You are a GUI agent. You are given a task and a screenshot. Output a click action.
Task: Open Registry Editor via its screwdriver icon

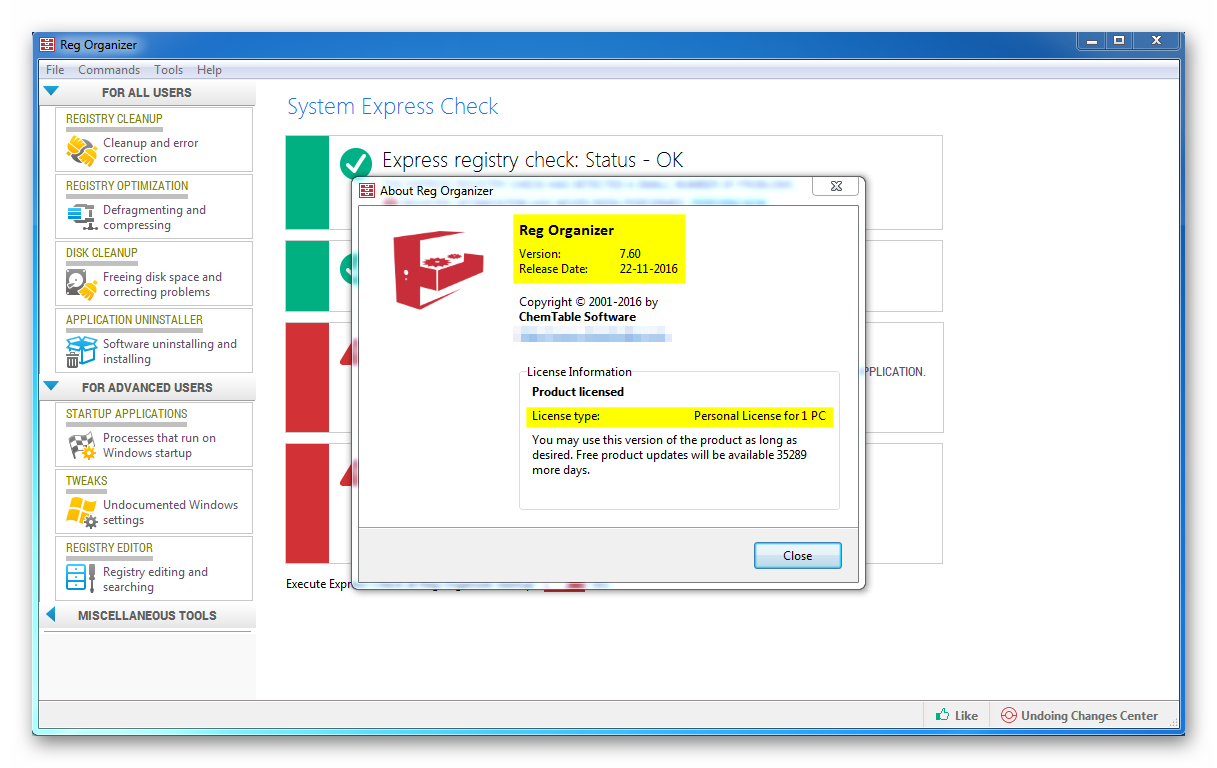(81, 579)
